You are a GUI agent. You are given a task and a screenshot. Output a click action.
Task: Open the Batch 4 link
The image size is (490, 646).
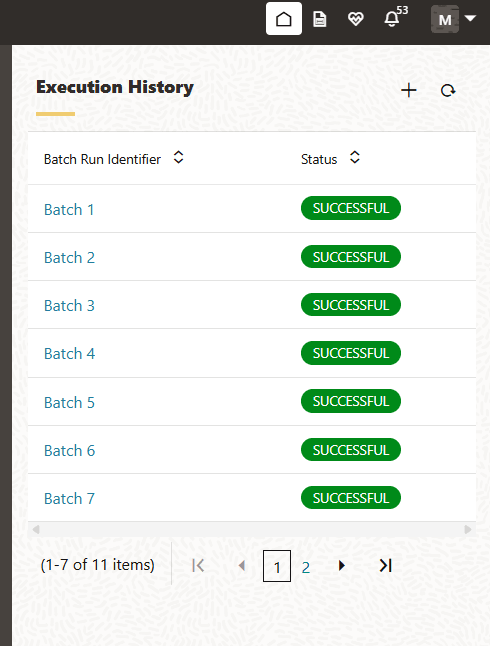69,354
